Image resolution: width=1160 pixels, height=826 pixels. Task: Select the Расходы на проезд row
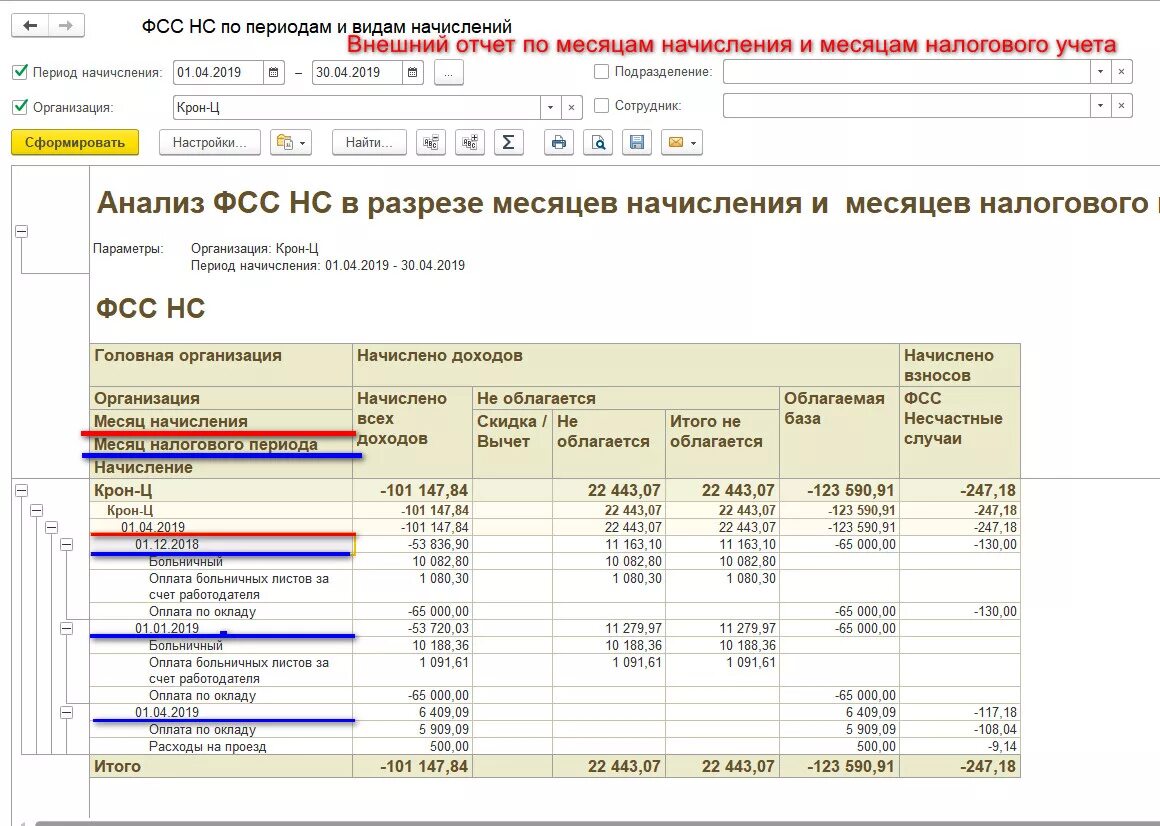(221, 746)
